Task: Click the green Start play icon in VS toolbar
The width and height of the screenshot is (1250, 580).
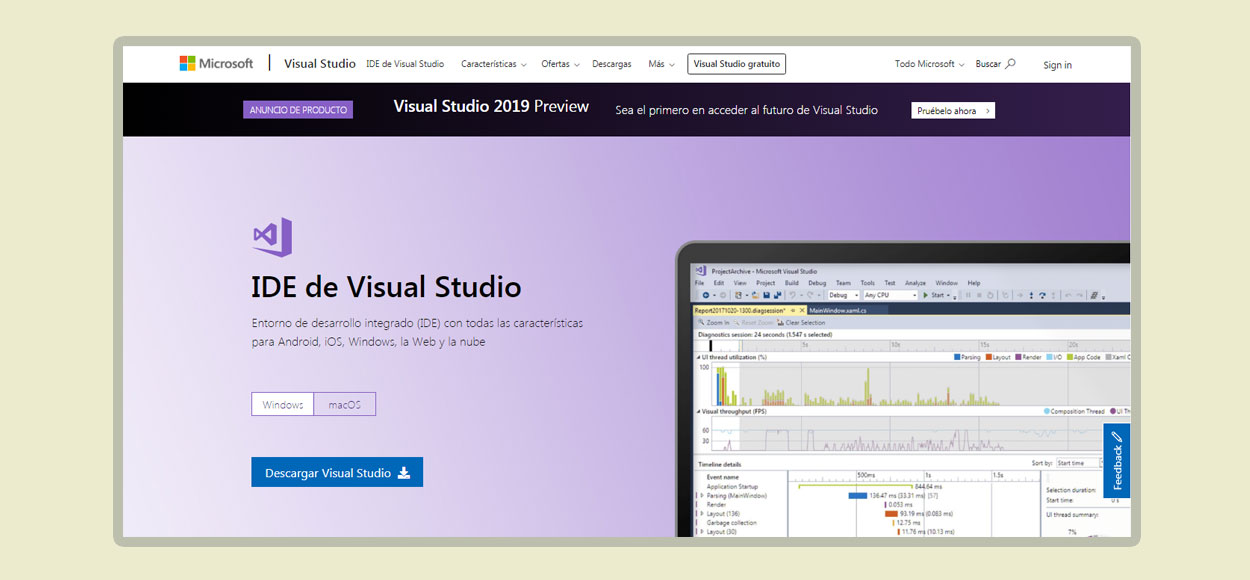Action: (926, 295)
